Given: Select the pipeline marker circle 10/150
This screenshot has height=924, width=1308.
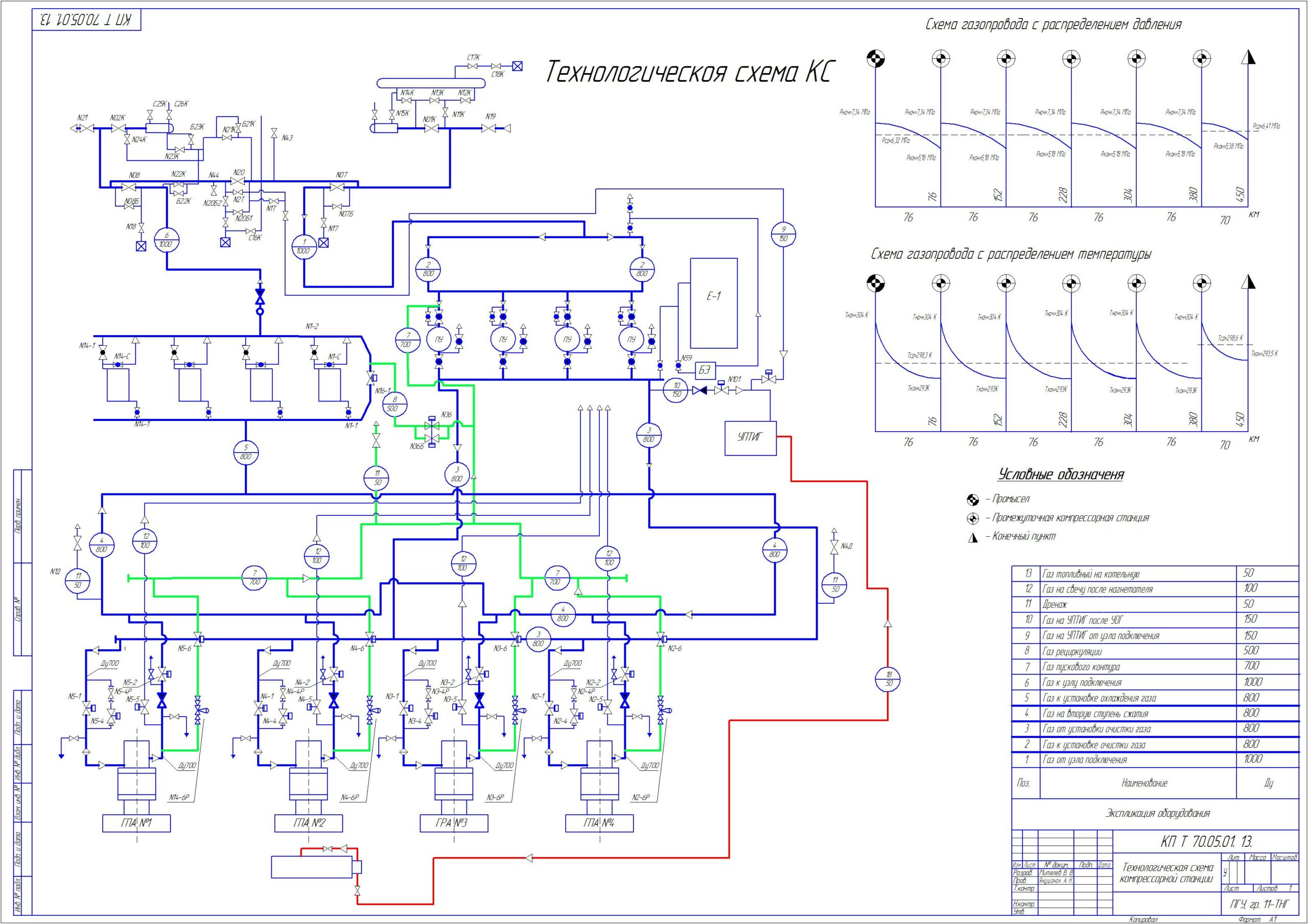Looking at the screenshot, I should (x=676, y=390).
